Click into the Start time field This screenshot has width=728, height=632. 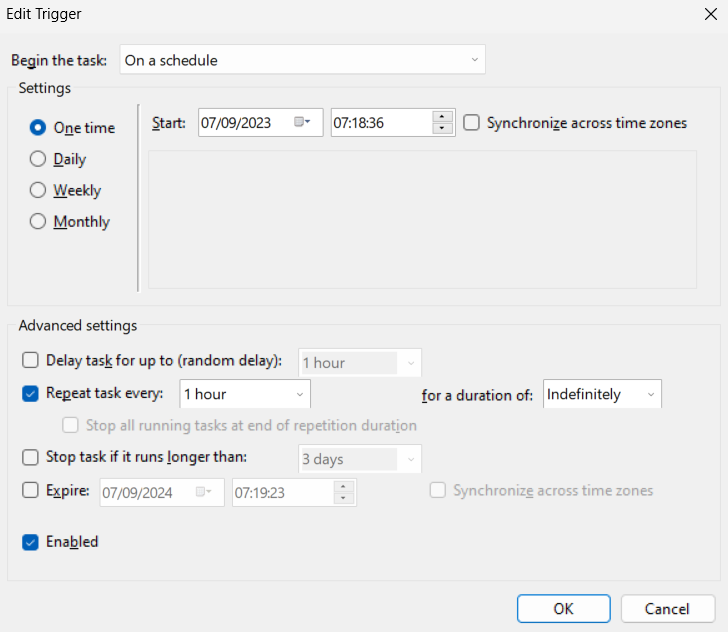coord(381,123)
